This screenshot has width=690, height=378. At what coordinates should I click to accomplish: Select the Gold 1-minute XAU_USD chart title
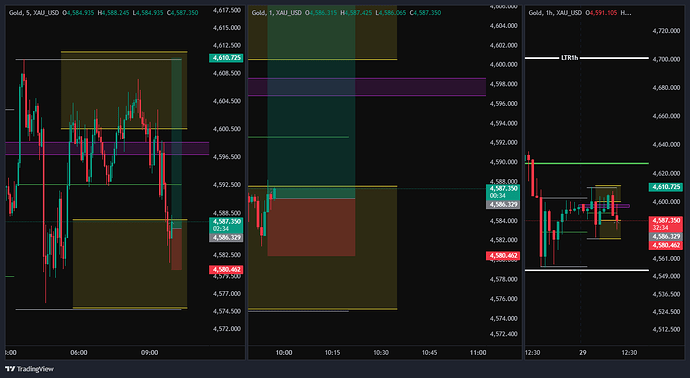coord(277,13)
